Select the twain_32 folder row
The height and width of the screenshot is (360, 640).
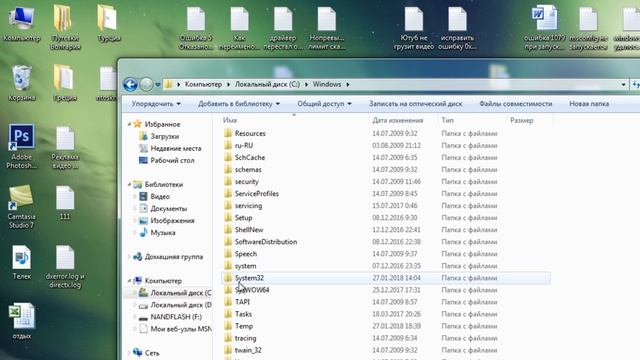(386, 350)
